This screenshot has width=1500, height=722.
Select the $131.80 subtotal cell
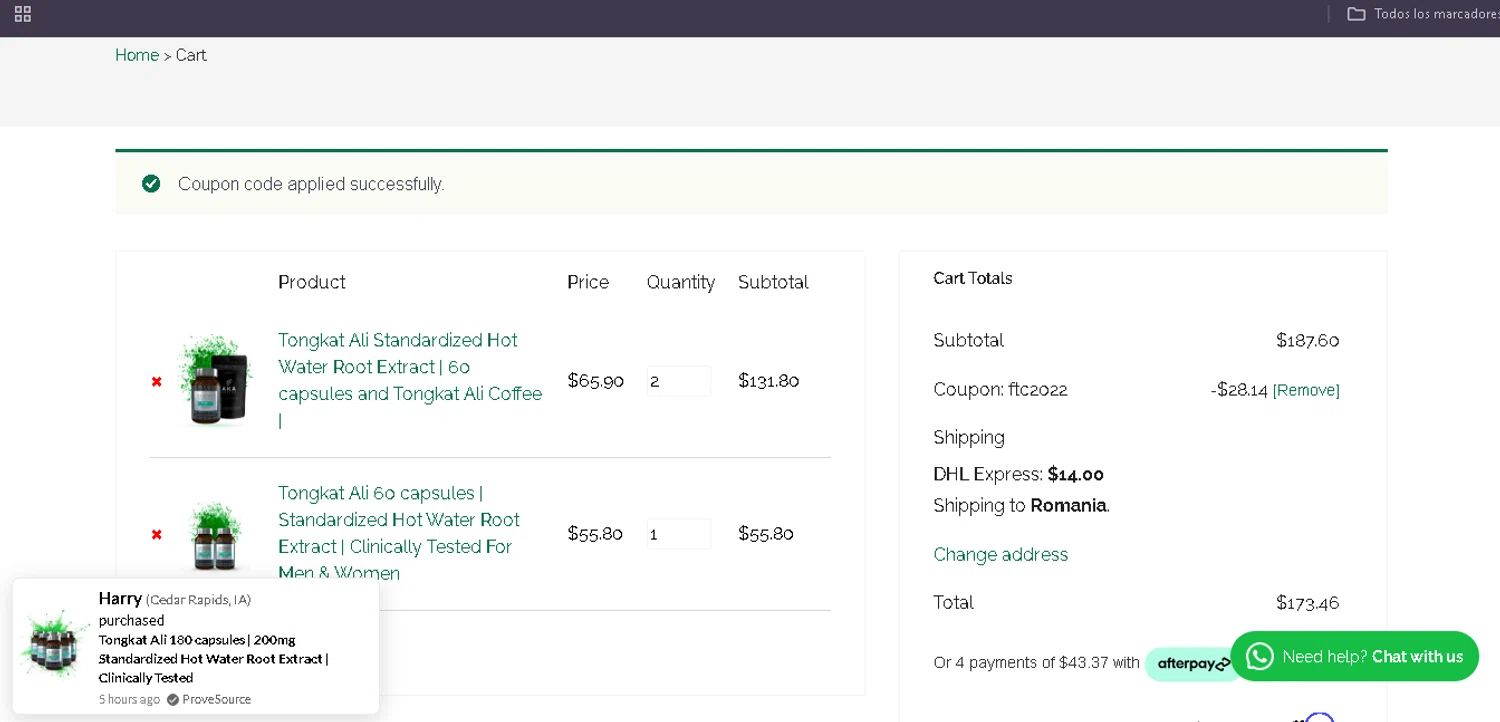point(768,380)
